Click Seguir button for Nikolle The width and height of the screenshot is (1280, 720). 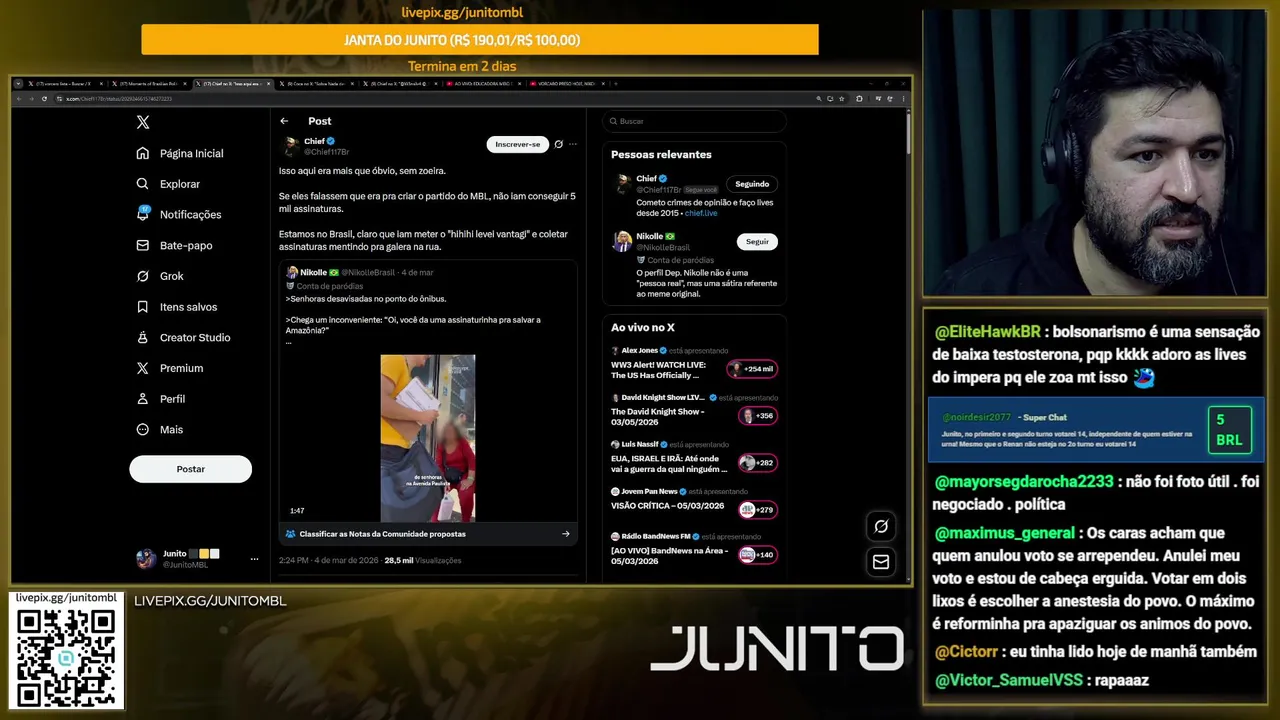pos(757,241)
